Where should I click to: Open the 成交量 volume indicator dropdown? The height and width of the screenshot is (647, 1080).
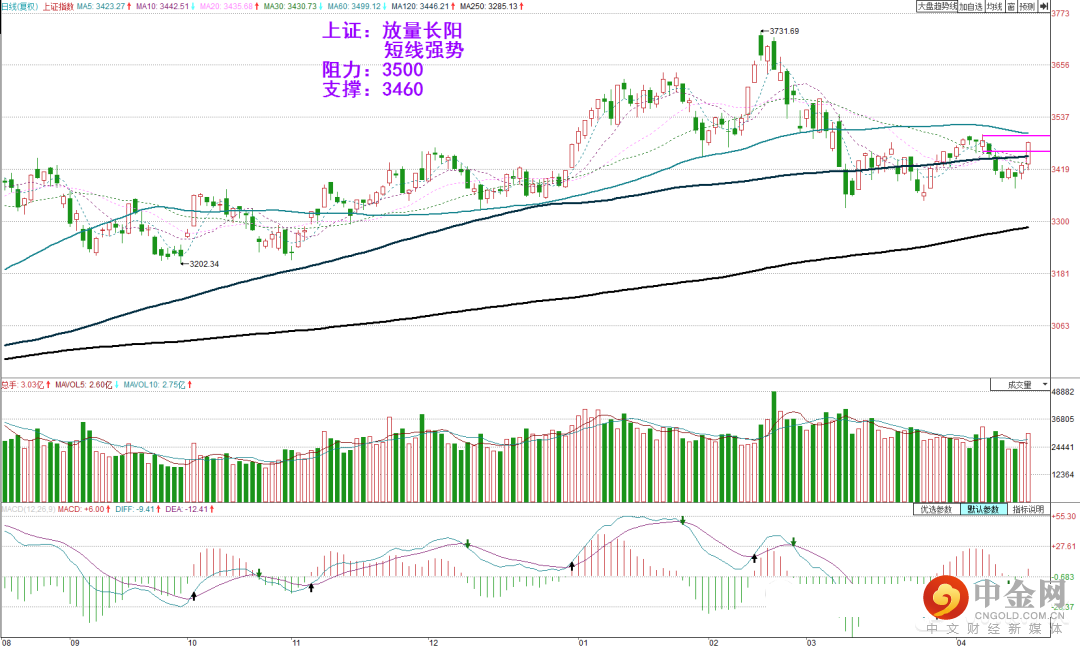[1020, 384]
